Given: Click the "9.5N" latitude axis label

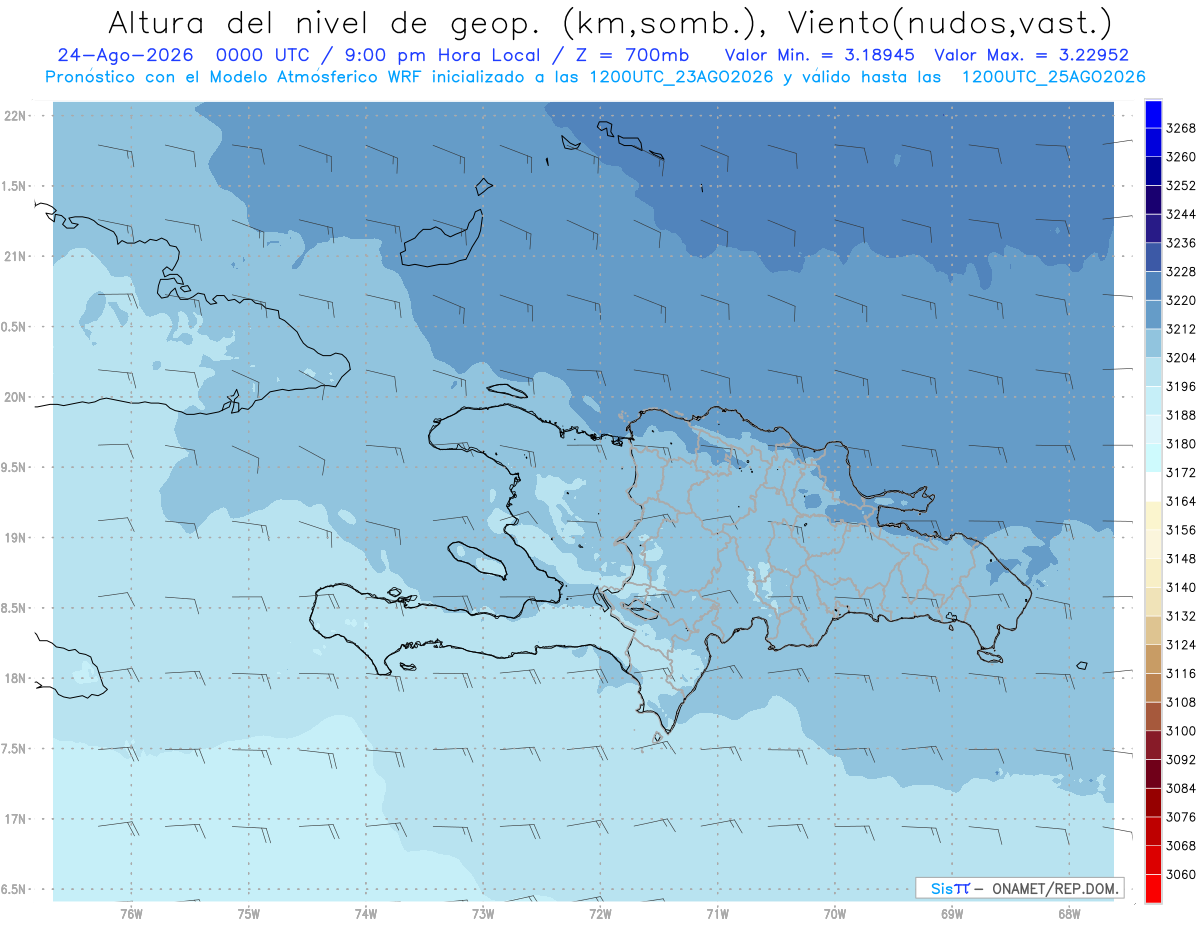Looking at the screenshot, I should (15, 467).
